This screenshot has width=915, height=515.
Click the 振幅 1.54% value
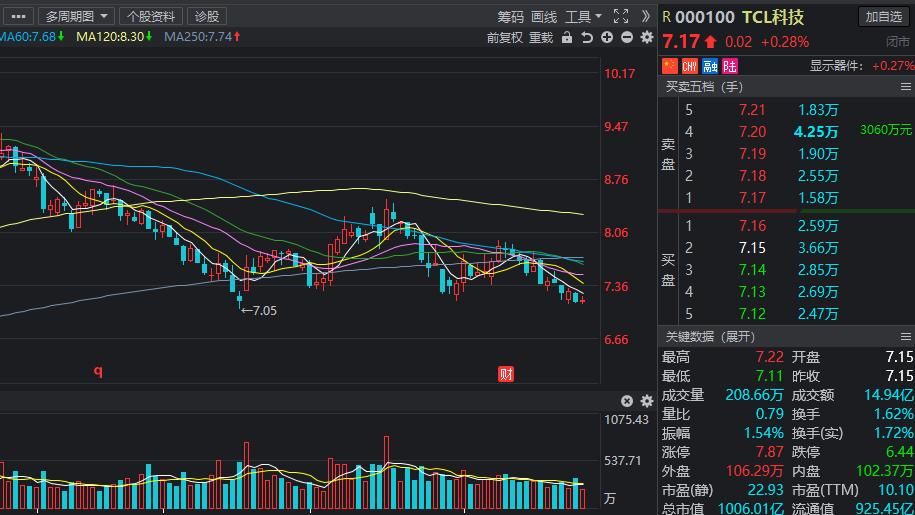point(763,433)
